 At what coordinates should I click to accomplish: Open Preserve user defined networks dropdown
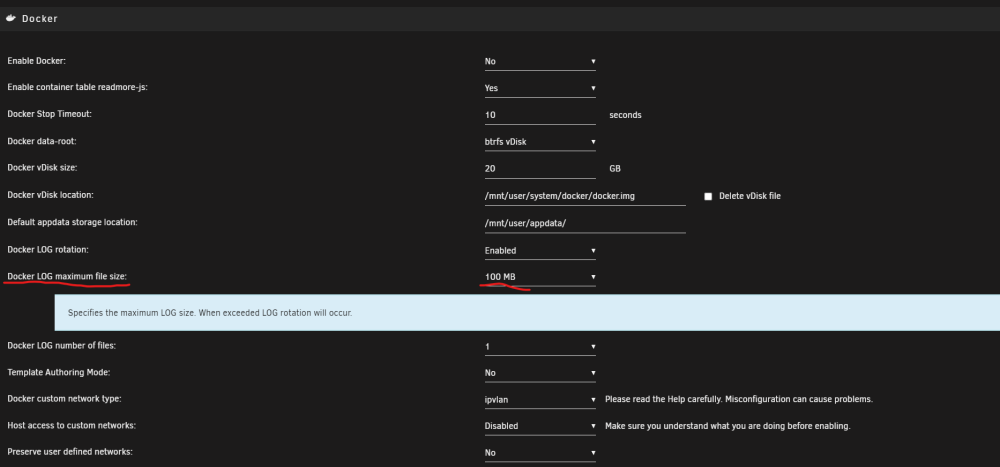tap(540, 453)
